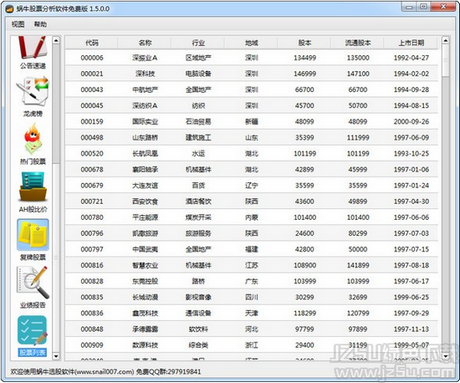Click the listing date 1992-04-27
The height and width of the screenshot is (383, 460).
pyautogui.click(x=411, y=58)
